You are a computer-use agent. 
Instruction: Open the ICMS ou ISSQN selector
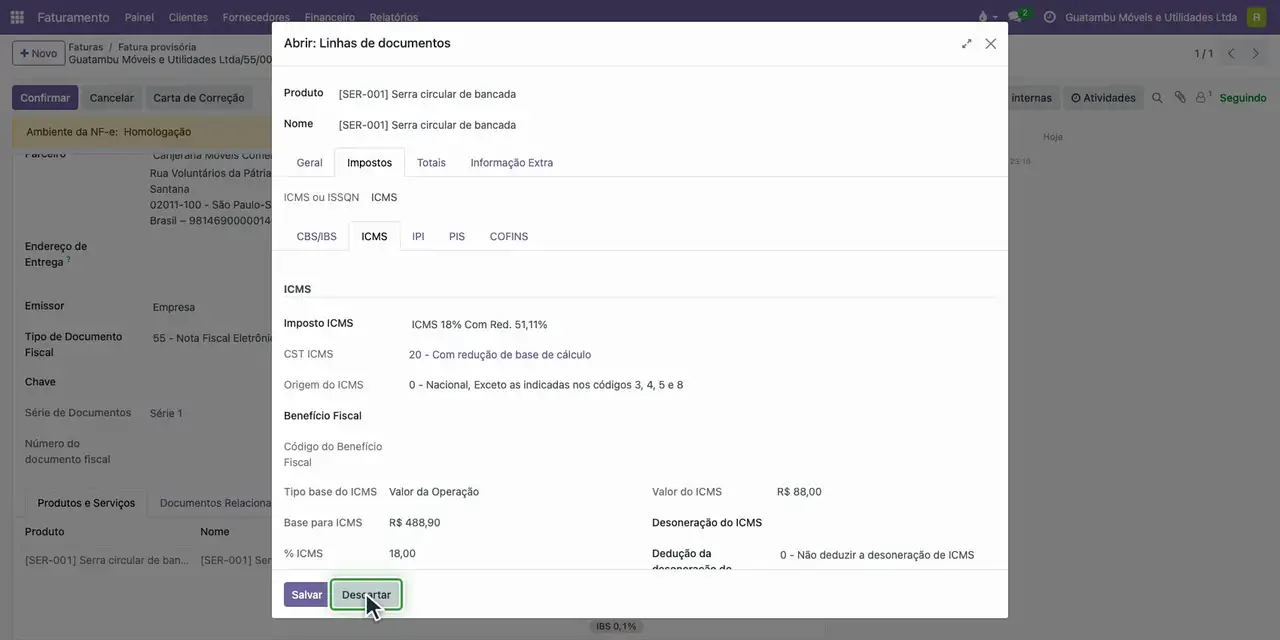pos(384,198)
